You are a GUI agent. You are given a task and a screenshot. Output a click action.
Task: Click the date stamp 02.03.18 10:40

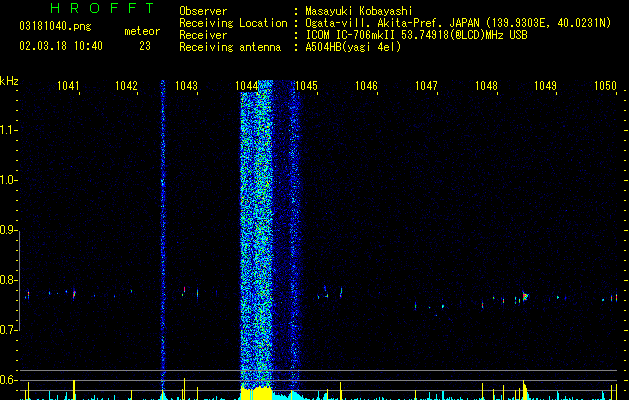pos(61,46)
